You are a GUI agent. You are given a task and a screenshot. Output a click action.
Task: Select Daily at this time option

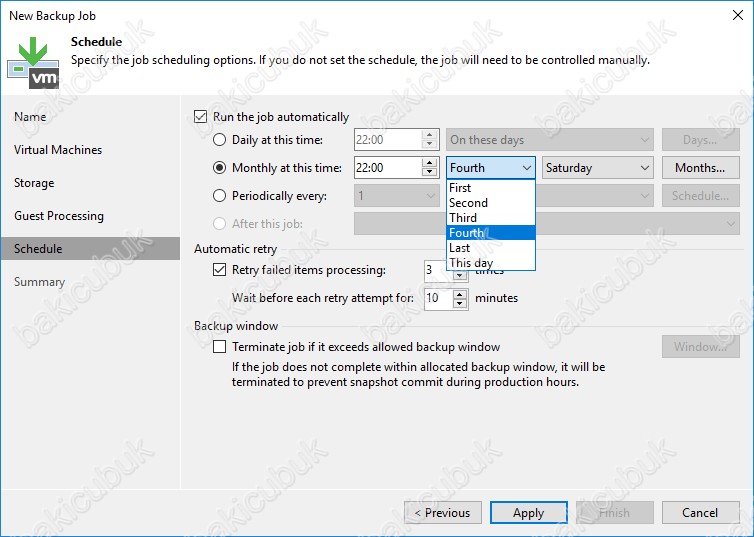219,140
